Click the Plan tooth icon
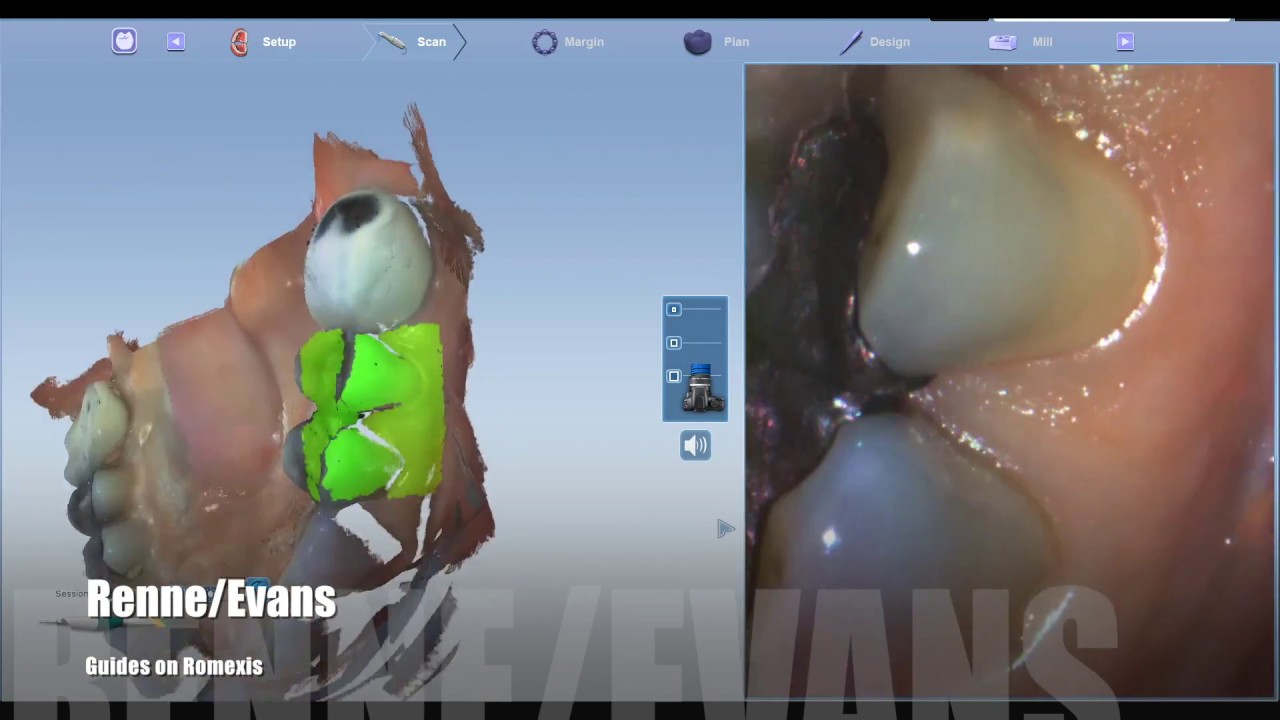This screenshot has width=1280, height=720. (697, 42)
